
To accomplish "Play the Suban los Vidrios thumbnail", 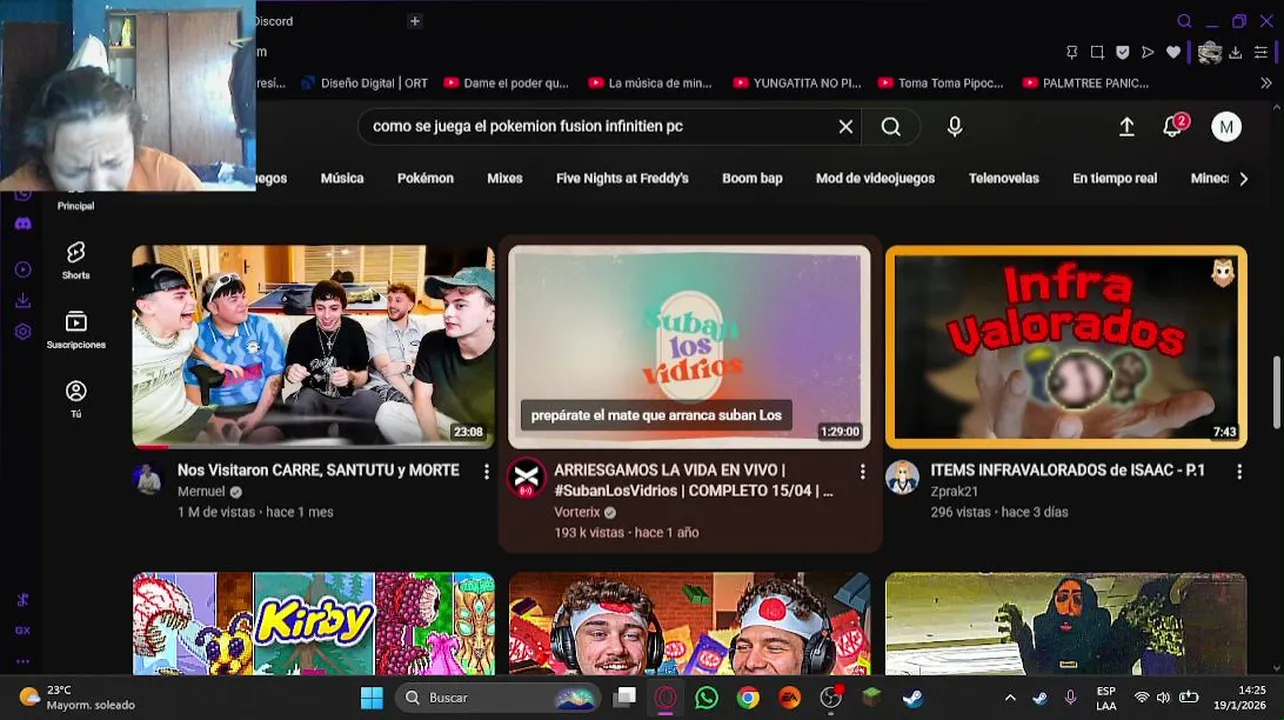I will [x=689, y=346].
